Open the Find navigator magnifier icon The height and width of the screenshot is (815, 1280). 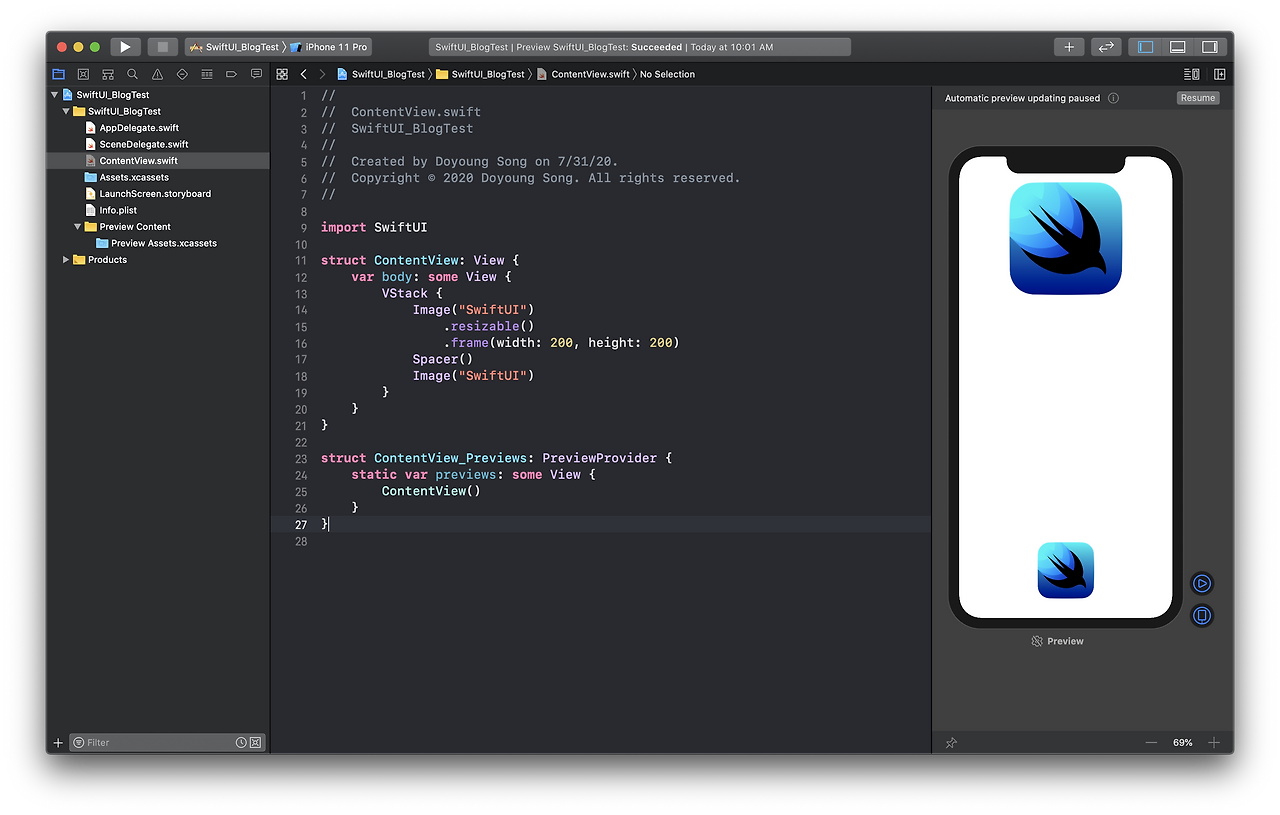pos(132,74)
